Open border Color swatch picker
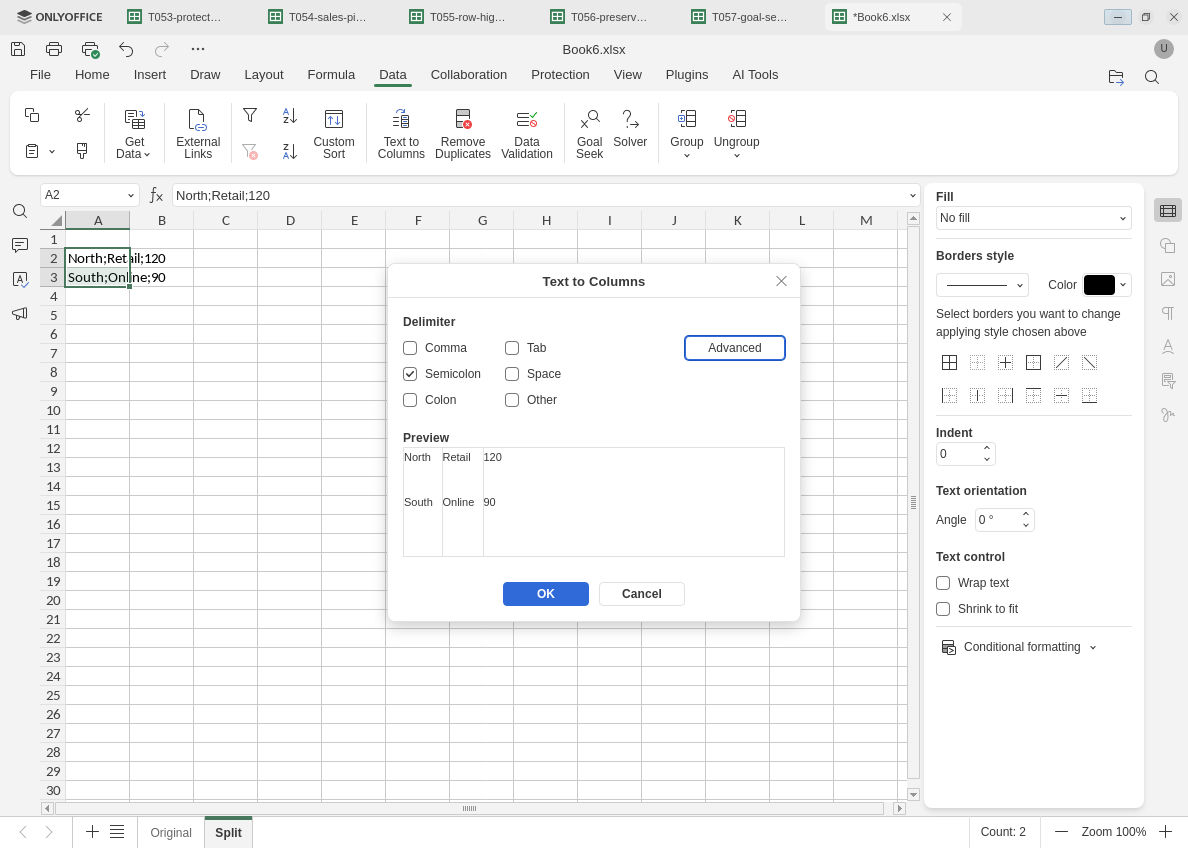This screenshot has width=1188, height=848. pyautogui.click(x=1107, y=285)
